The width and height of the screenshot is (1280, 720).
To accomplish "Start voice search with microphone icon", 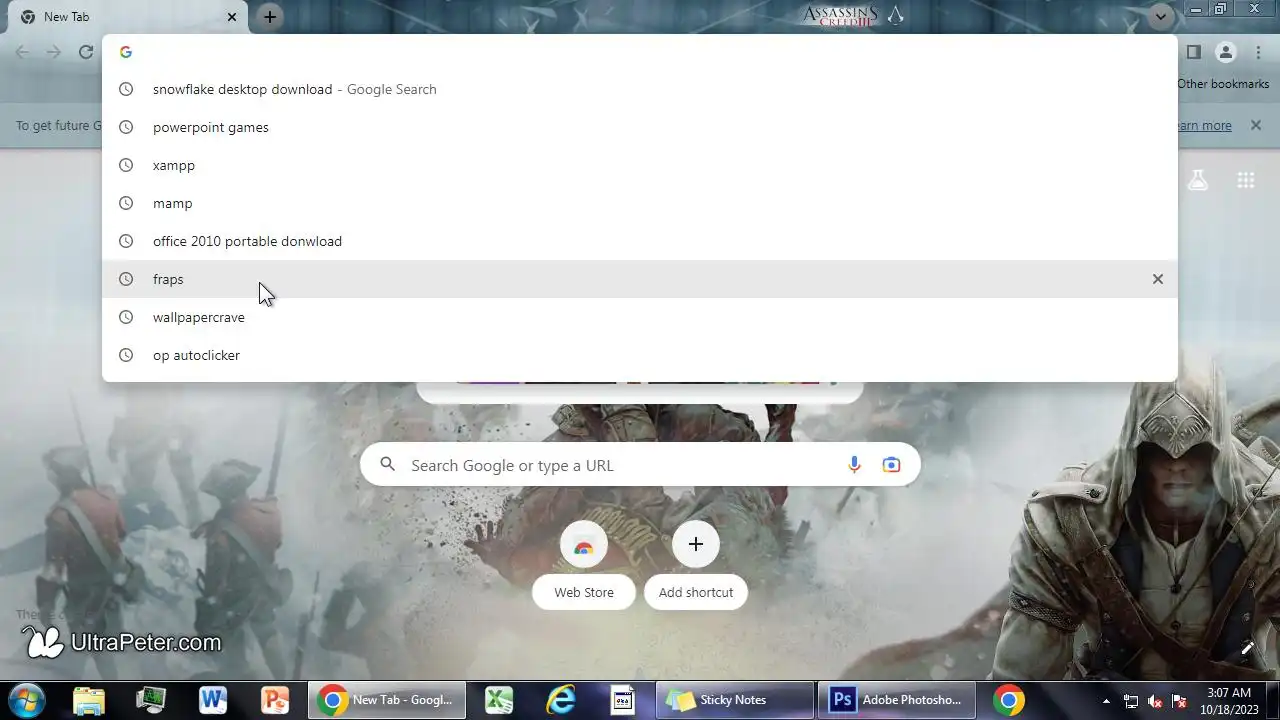I will coord(854,465).
